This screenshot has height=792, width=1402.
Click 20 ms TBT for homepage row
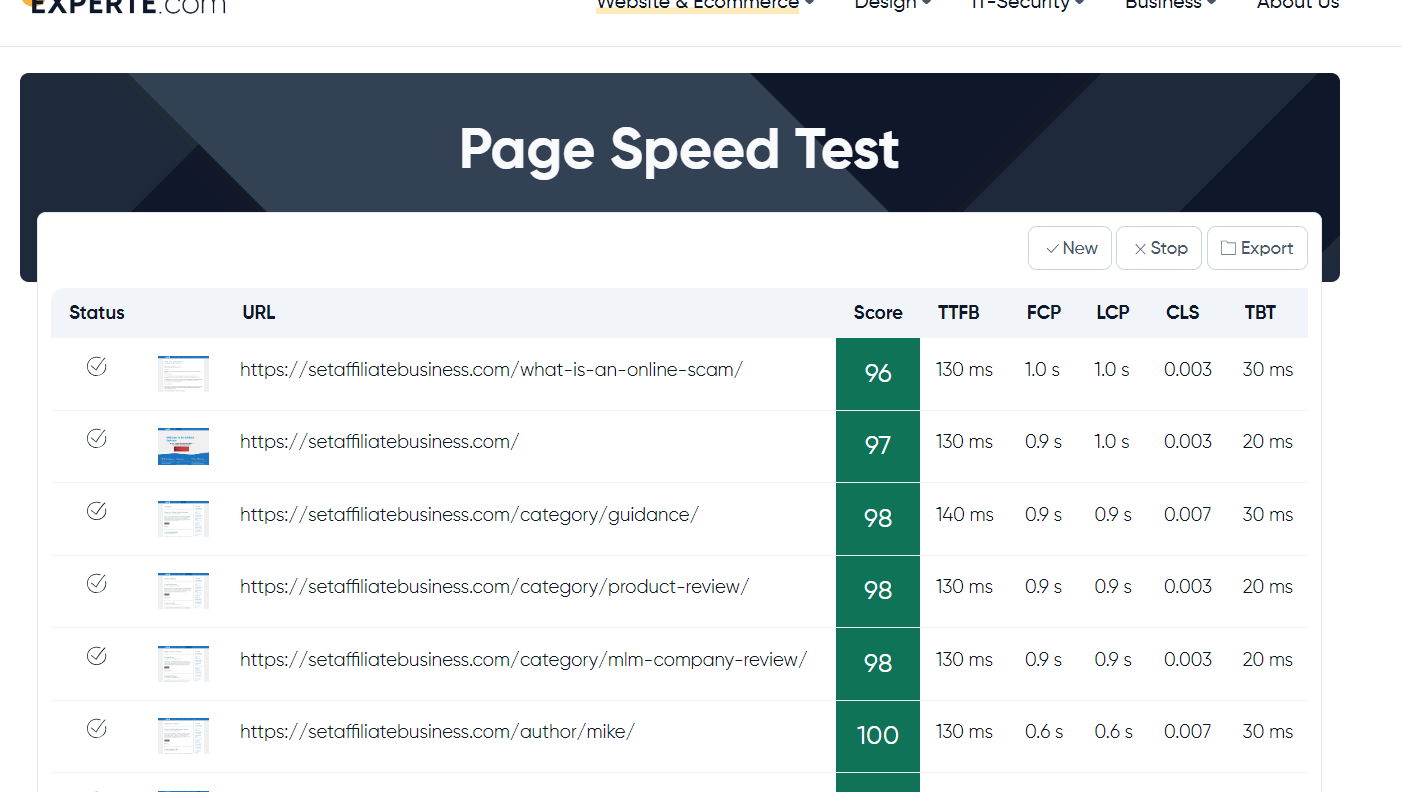coord(1268,441)
